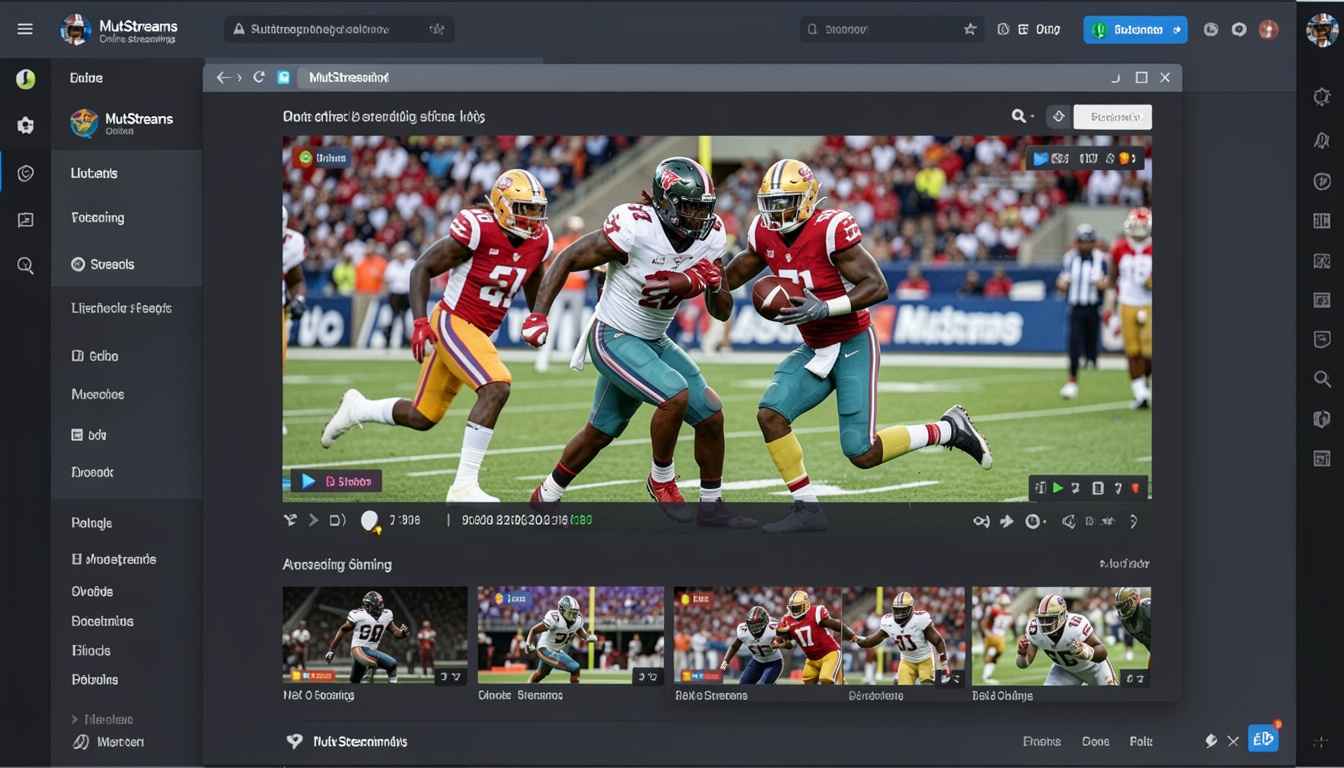Click the magnifier icon in left rail
Screen dimensions: 1344x768
pyautogui.click(x=26, y=266)
